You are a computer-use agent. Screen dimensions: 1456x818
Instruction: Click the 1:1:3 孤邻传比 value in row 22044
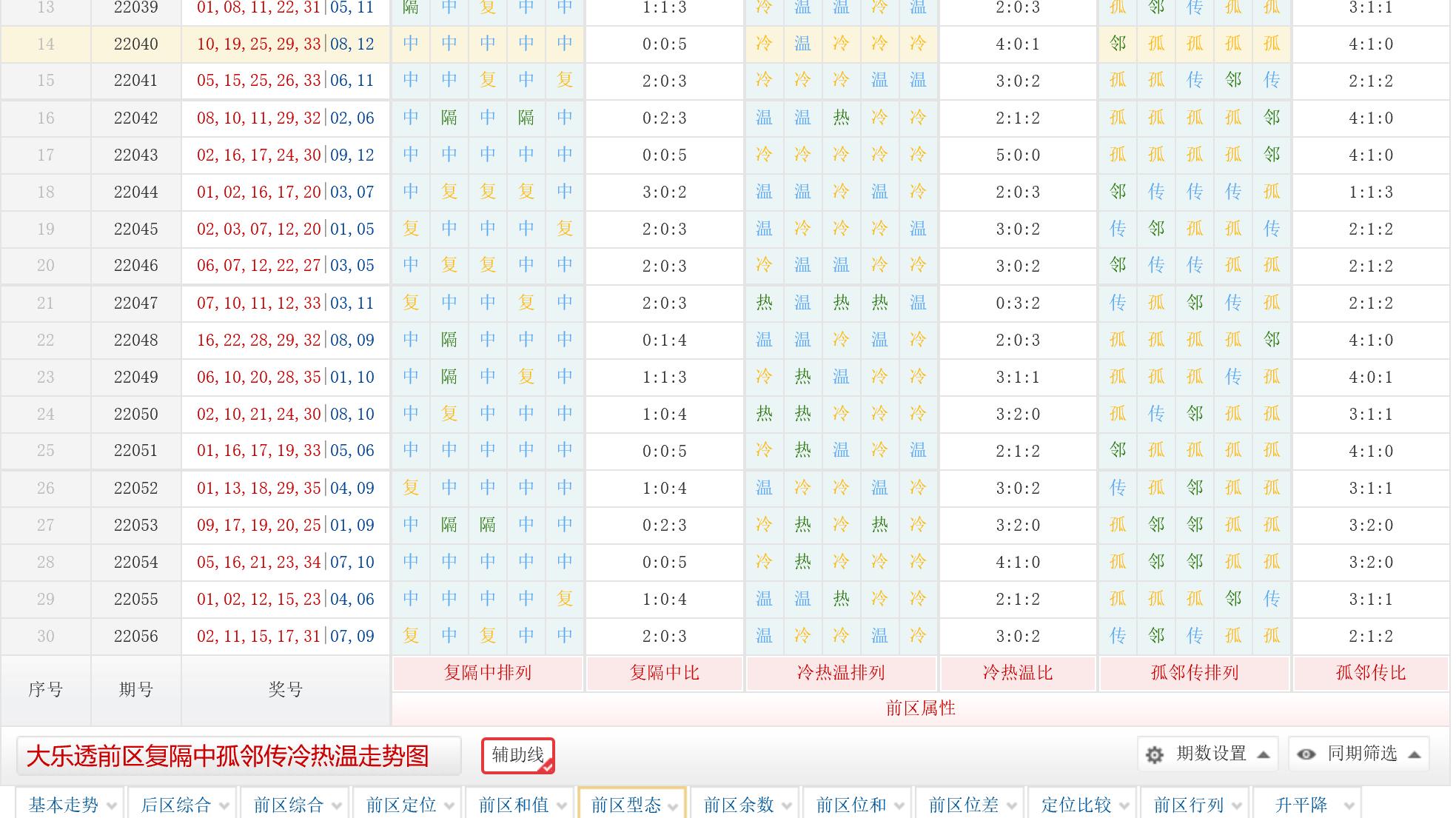point(1371,192)
